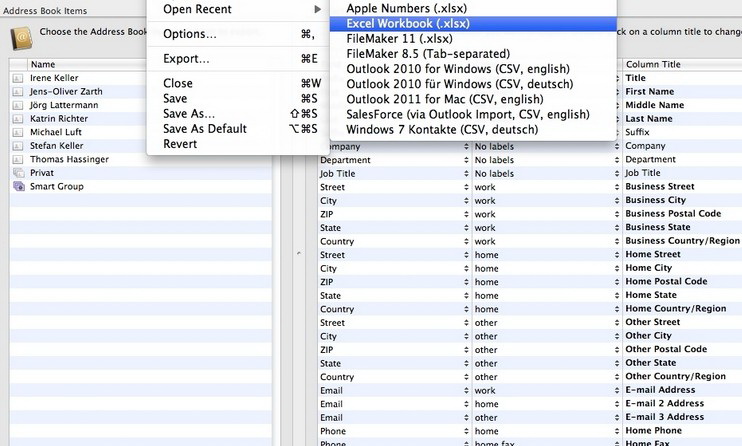Click the Business Postal Code column title
The height and width of the screenshot is (446, 742).
pyautogui.click(x=673, y=214)
